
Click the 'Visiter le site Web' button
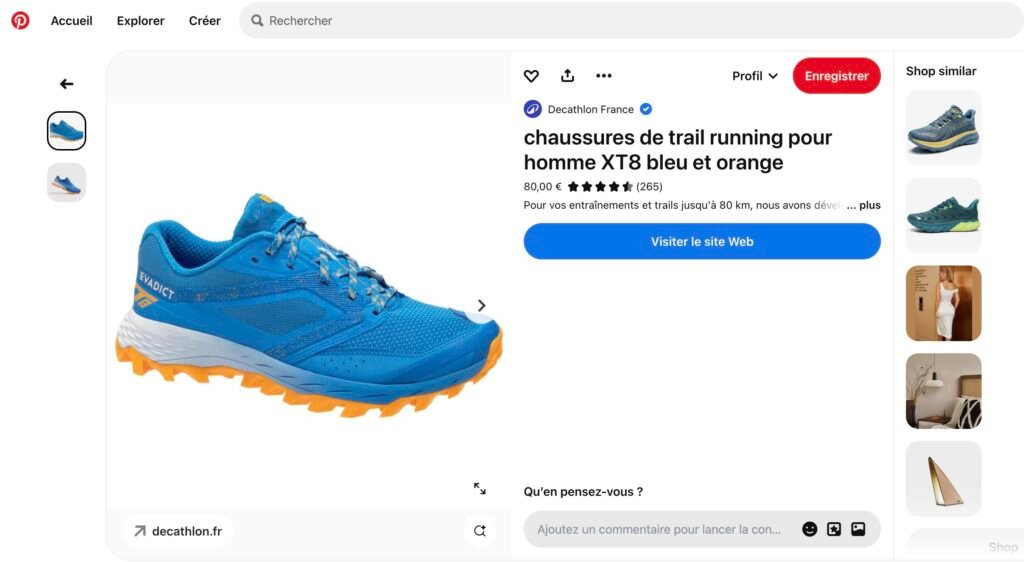click(x=702, y=241)
